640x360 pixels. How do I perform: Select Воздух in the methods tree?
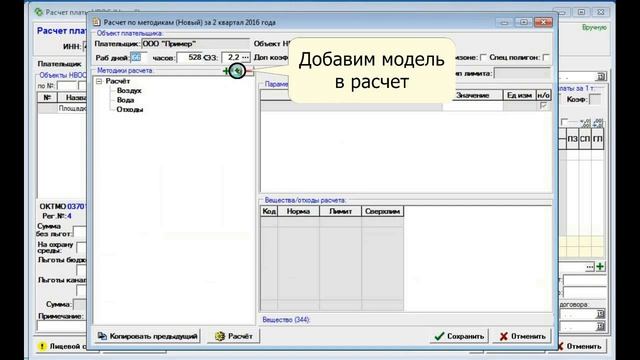[x=129, y=91]
